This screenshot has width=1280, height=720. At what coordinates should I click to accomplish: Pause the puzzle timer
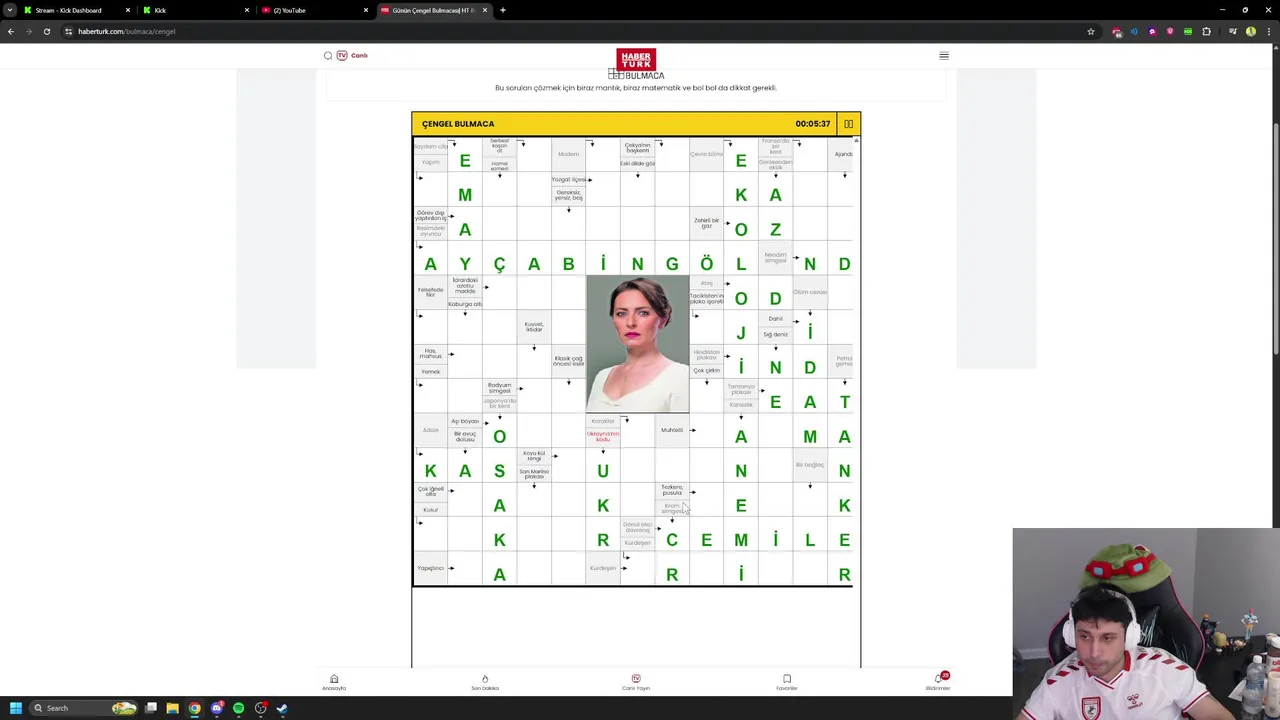[x=848, y=124]
